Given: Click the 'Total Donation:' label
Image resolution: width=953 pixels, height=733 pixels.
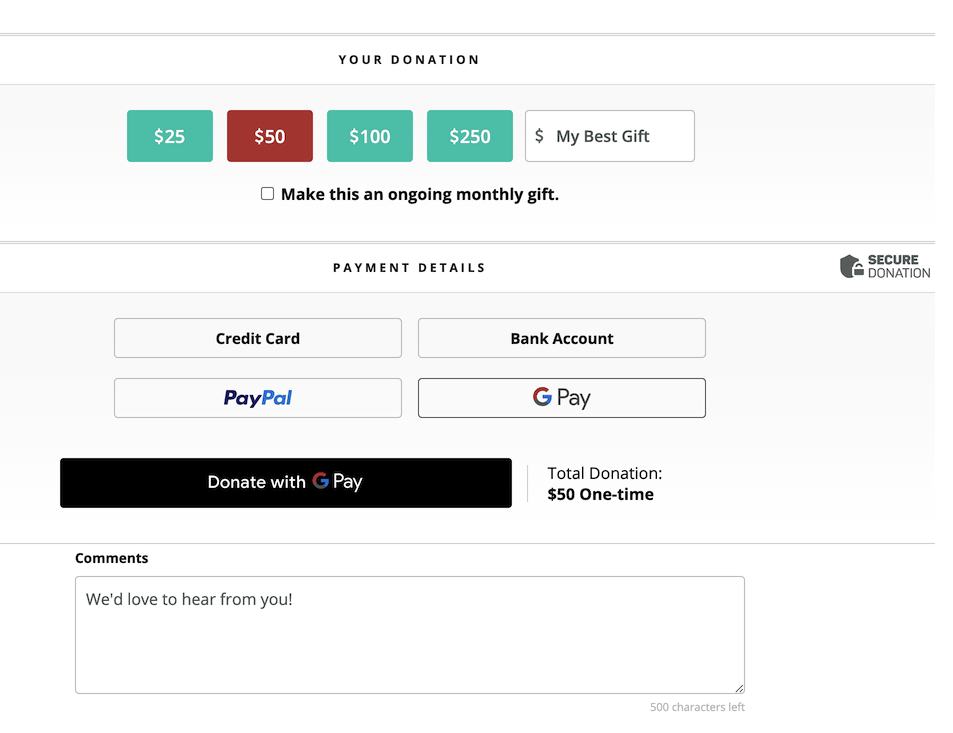Looking at the screenshot, I should pos(605,473).
